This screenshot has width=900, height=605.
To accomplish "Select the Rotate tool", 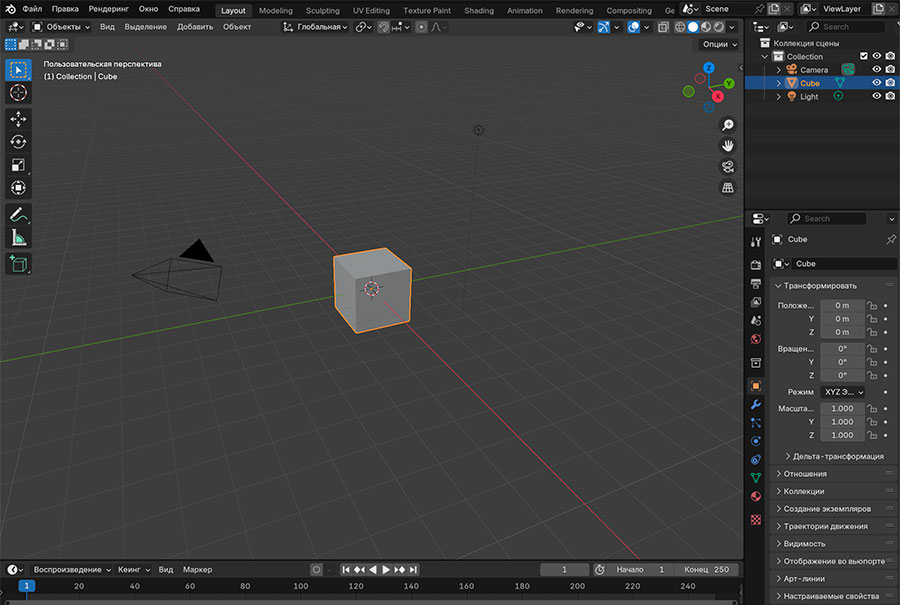I will pos(18,142).
